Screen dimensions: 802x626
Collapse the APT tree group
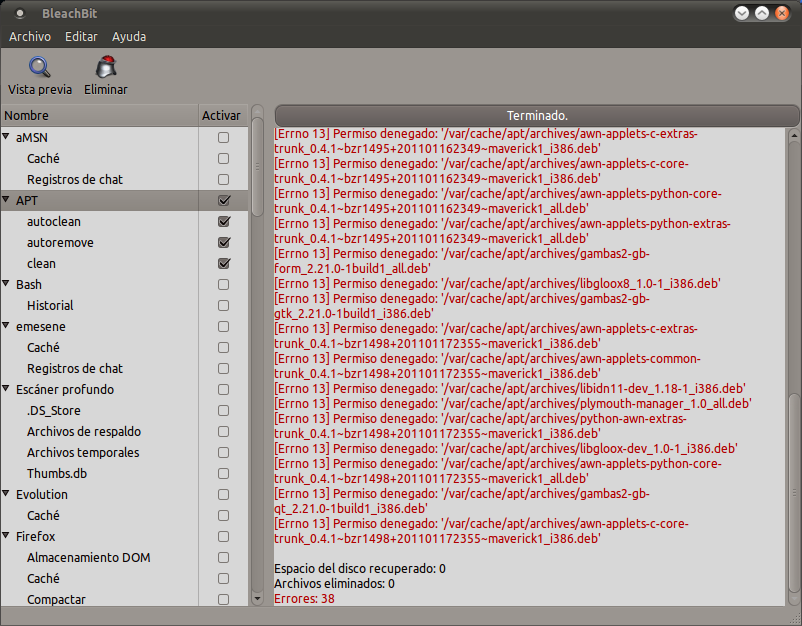pyautogui.click(x=6, y=199)
